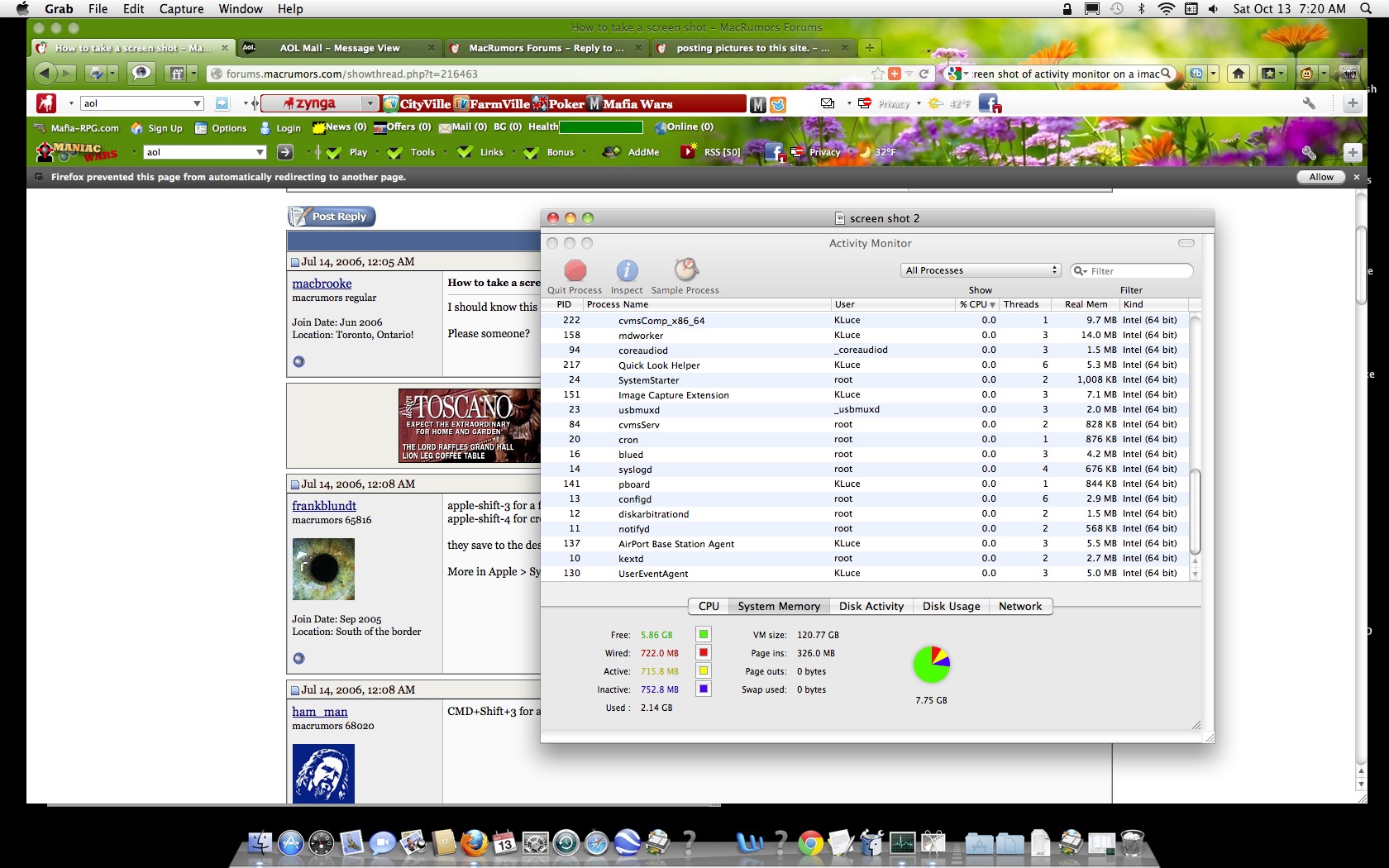Switch to the Disk Activity tab
The width and height of the screenshot is (1389, 868).
871,606
